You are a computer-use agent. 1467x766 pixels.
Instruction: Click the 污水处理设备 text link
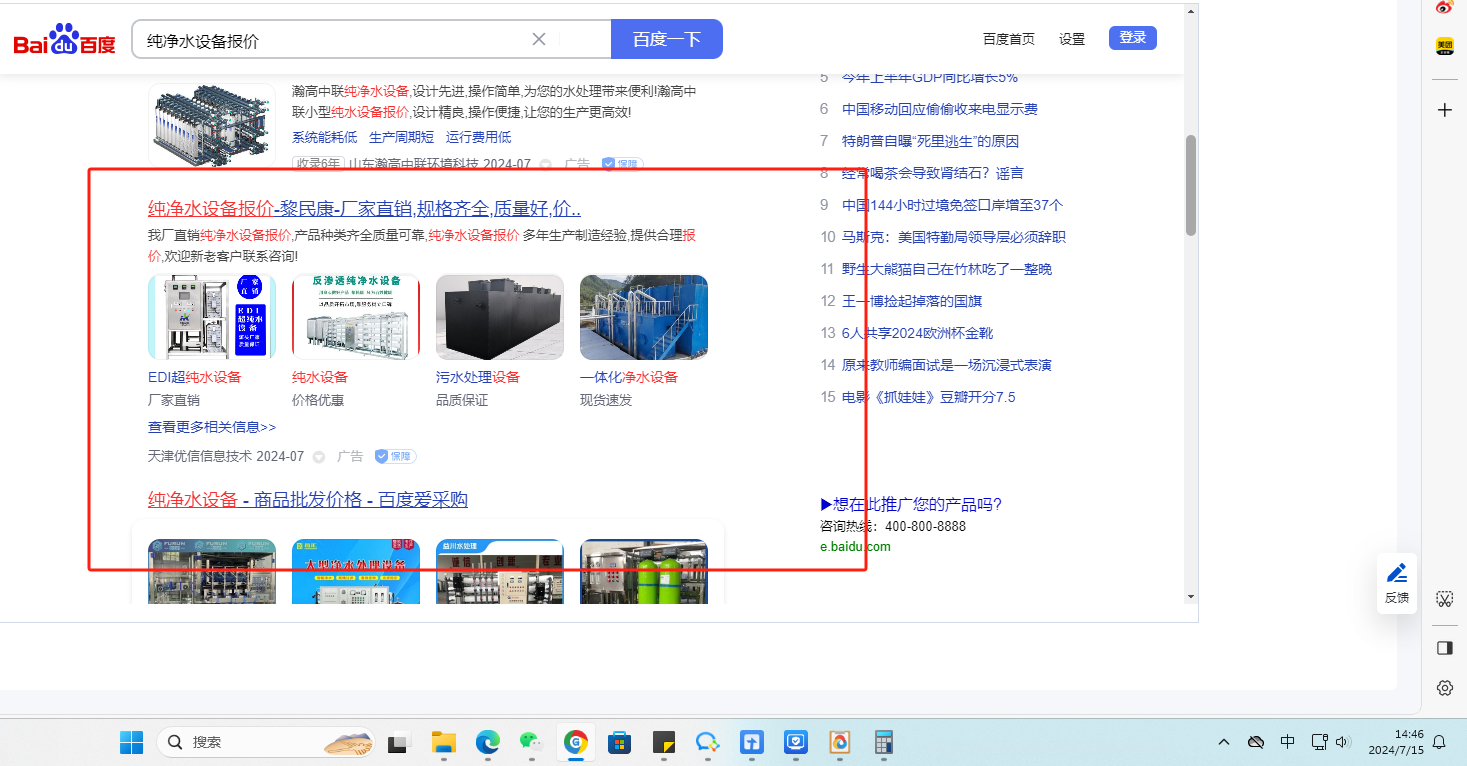[x=478, y=377]
